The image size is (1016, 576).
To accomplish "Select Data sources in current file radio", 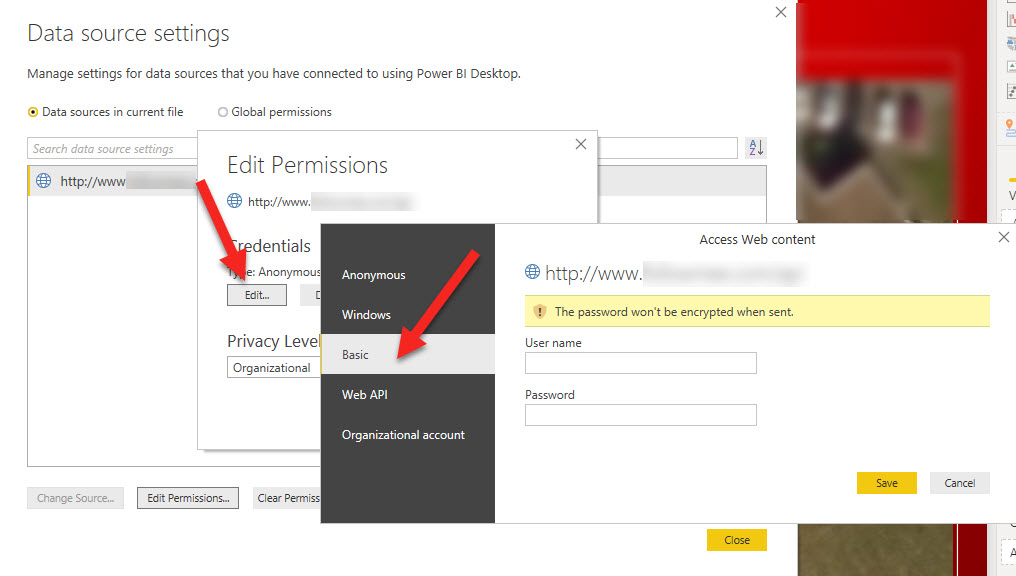I will 33,112.
